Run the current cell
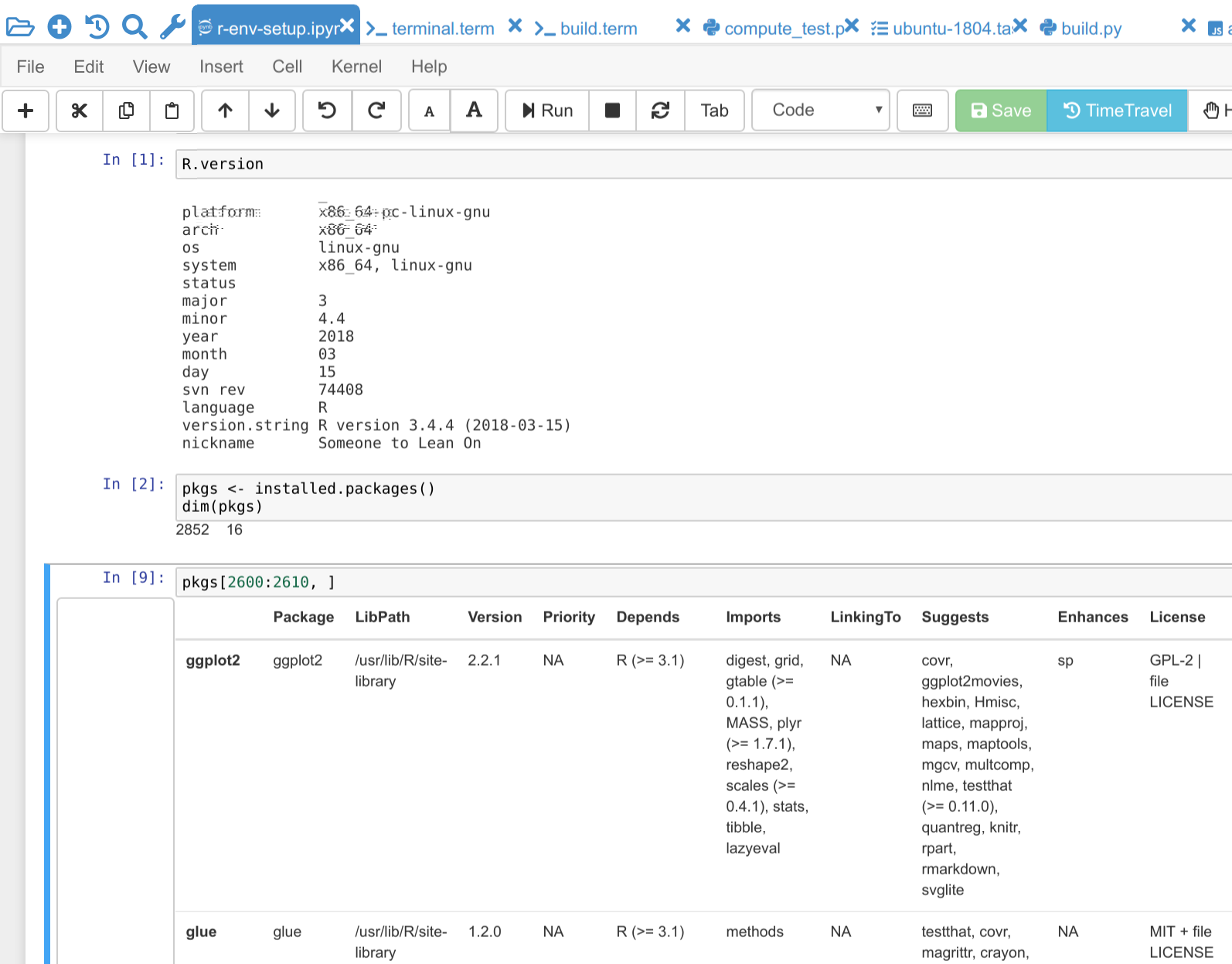The width and height of the screenshot is (1232, 964). coord(547,111)
